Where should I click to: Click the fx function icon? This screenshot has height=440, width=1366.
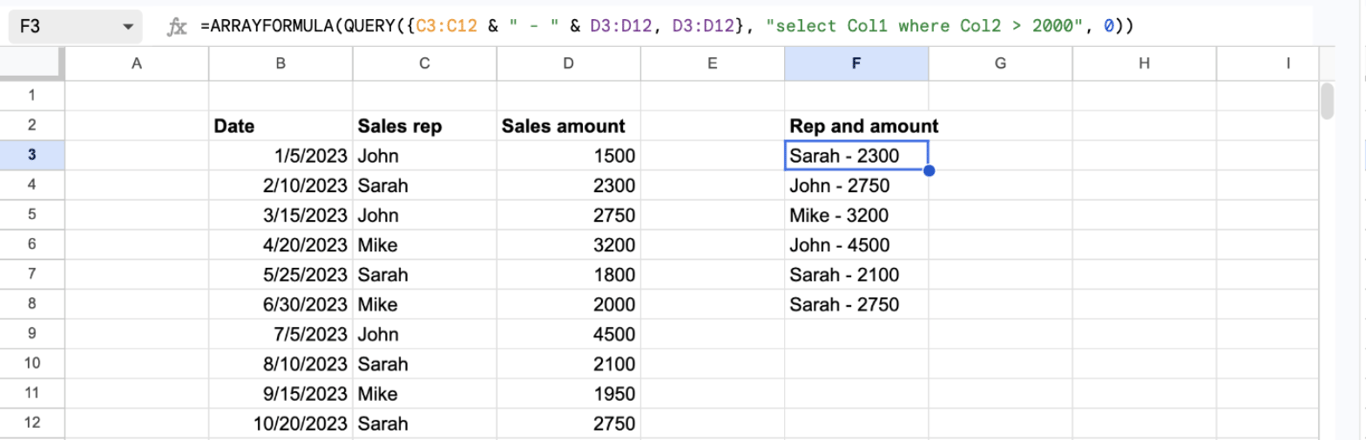click(x=177, y=27)
